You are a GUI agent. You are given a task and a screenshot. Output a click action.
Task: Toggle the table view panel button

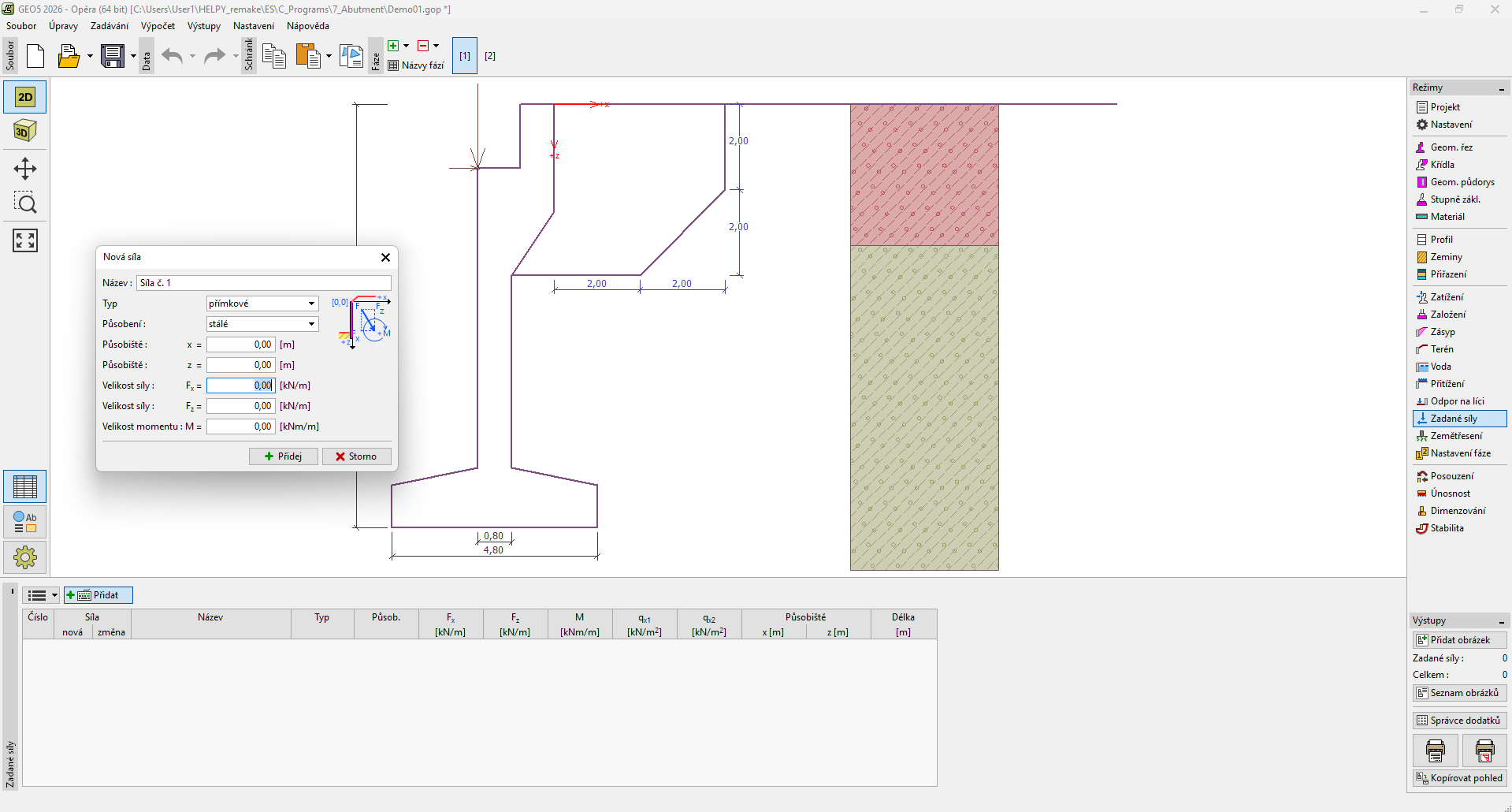25,486
